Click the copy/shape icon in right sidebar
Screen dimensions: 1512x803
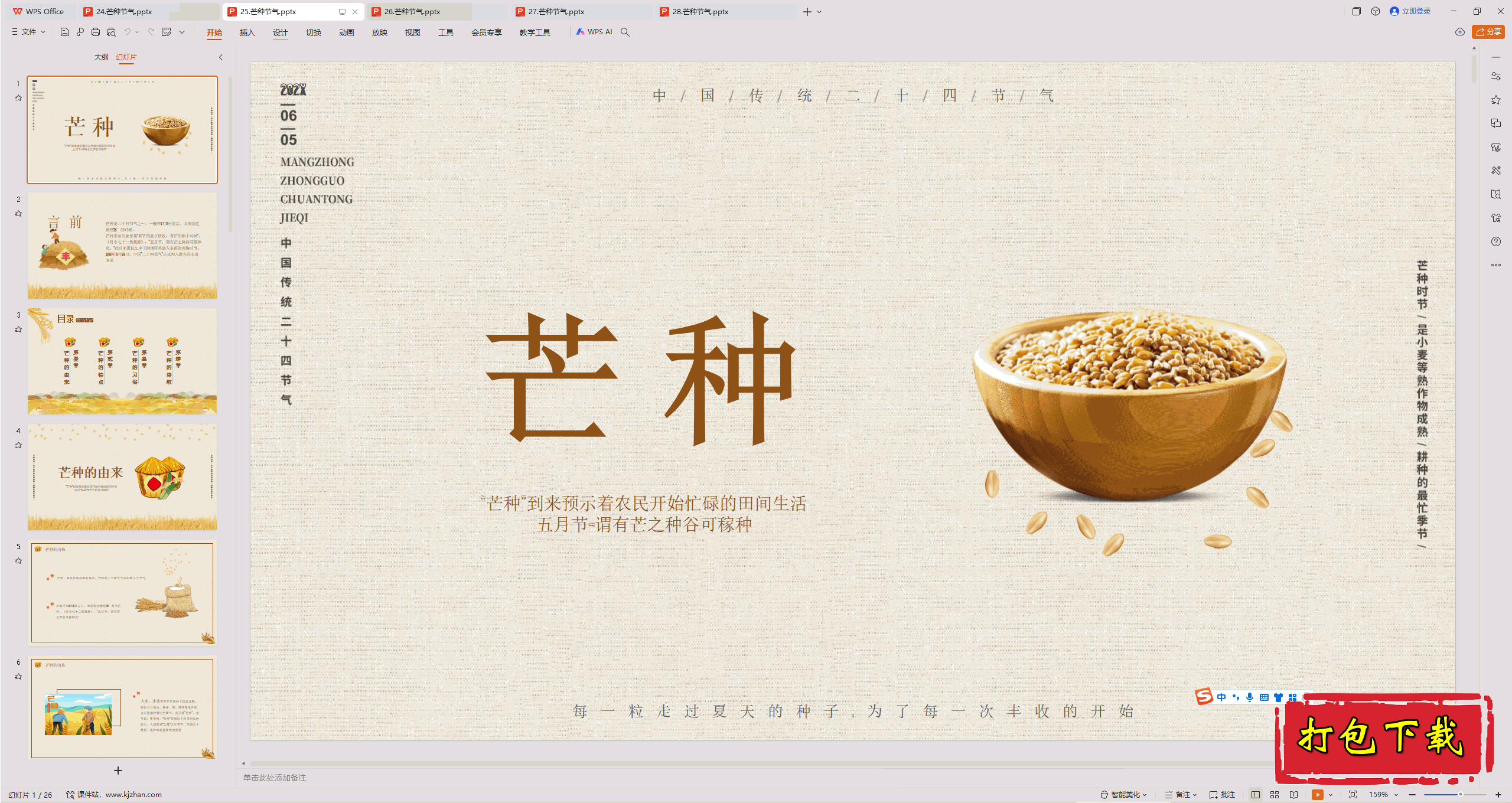(1496, 123)
